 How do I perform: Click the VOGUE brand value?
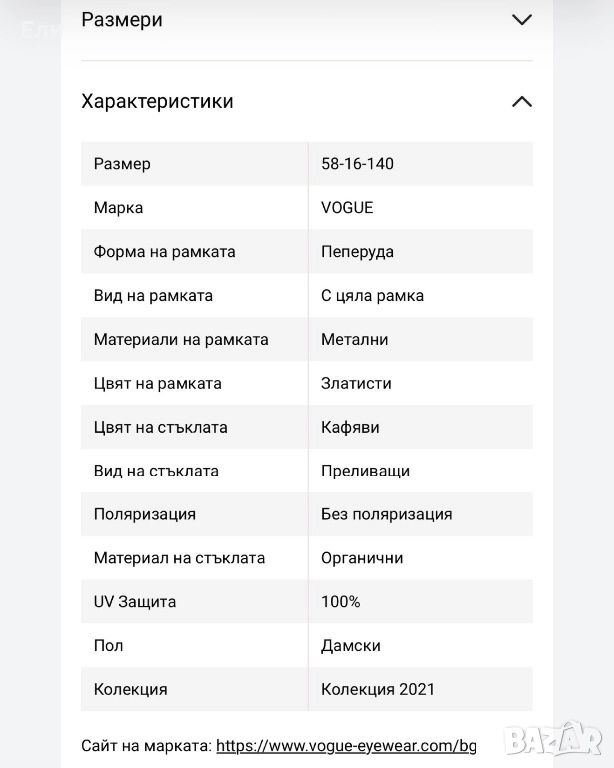pos(347,208)
